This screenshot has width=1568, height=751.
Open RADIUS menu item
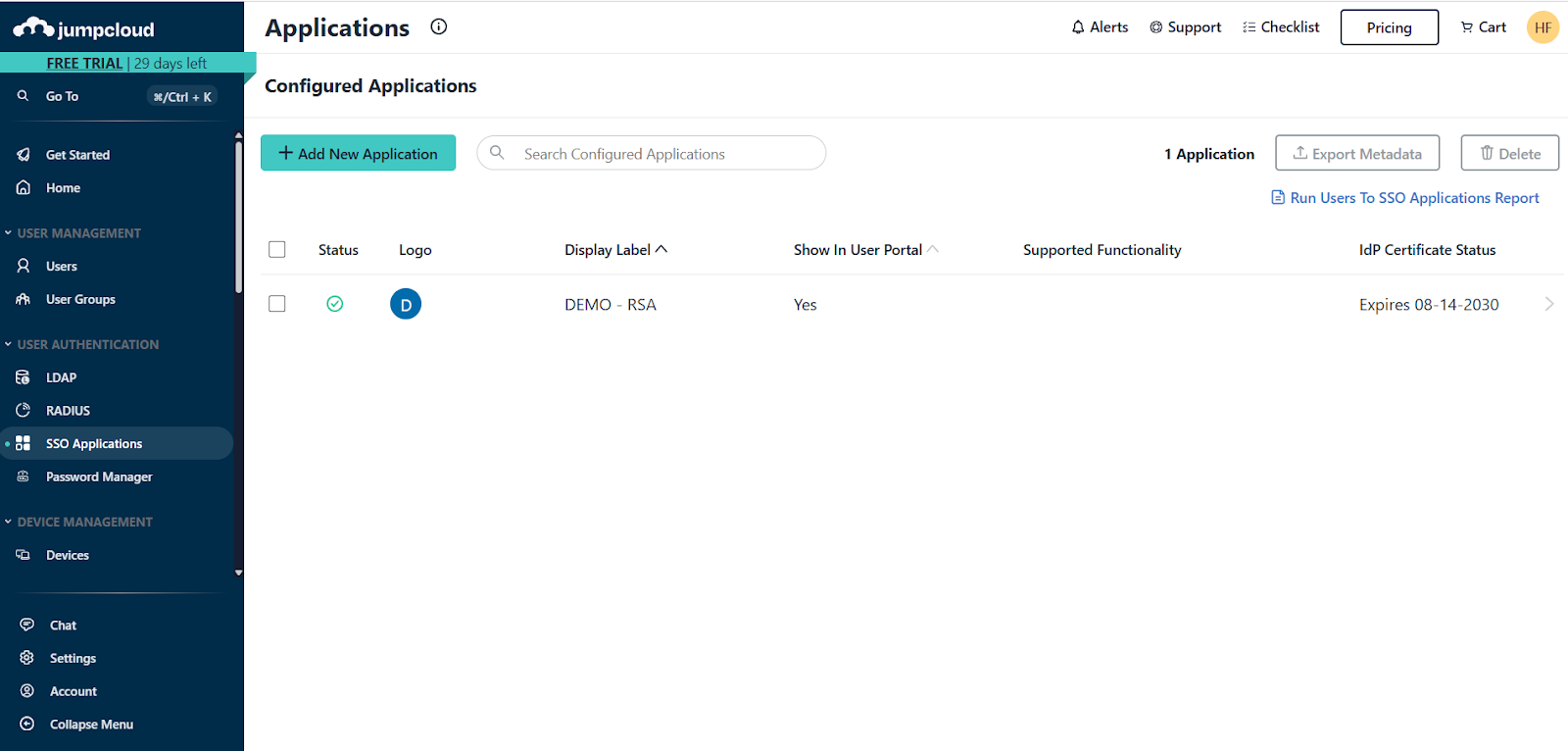coord(68,410)
